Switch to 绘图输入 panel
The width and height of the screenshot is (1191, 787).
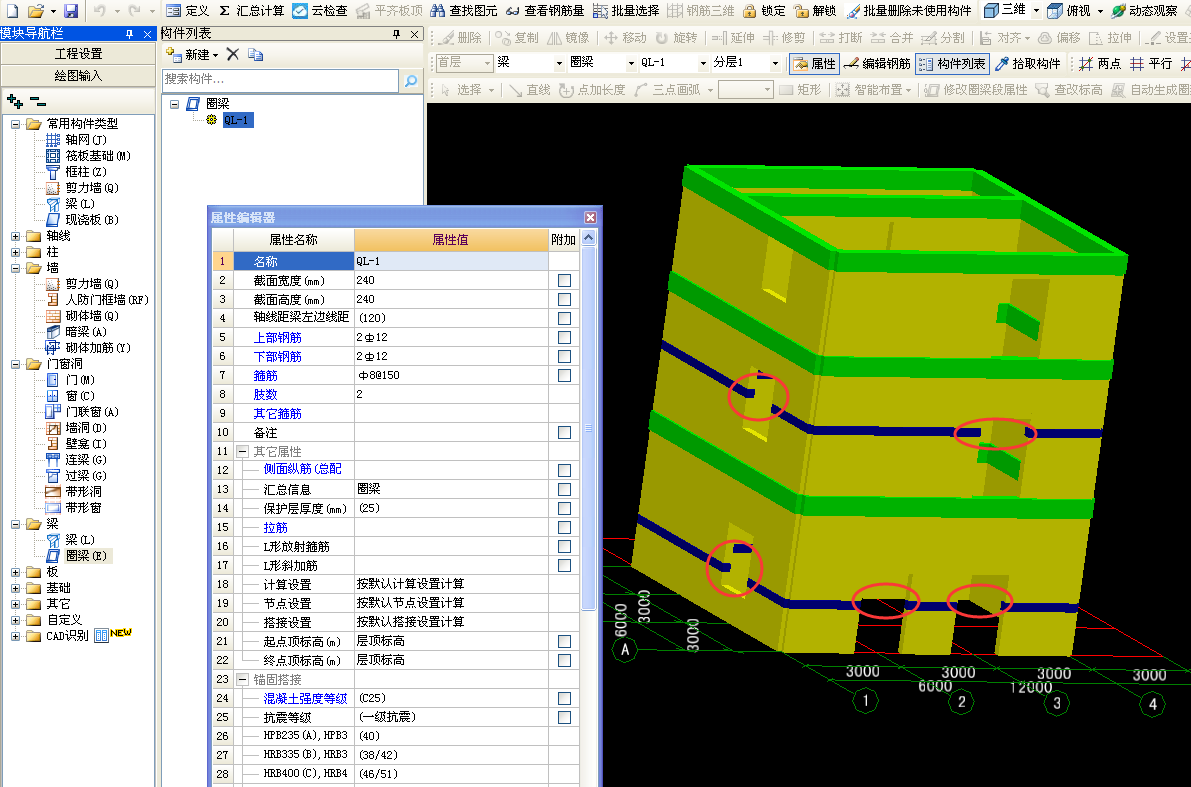coord(77,76)
